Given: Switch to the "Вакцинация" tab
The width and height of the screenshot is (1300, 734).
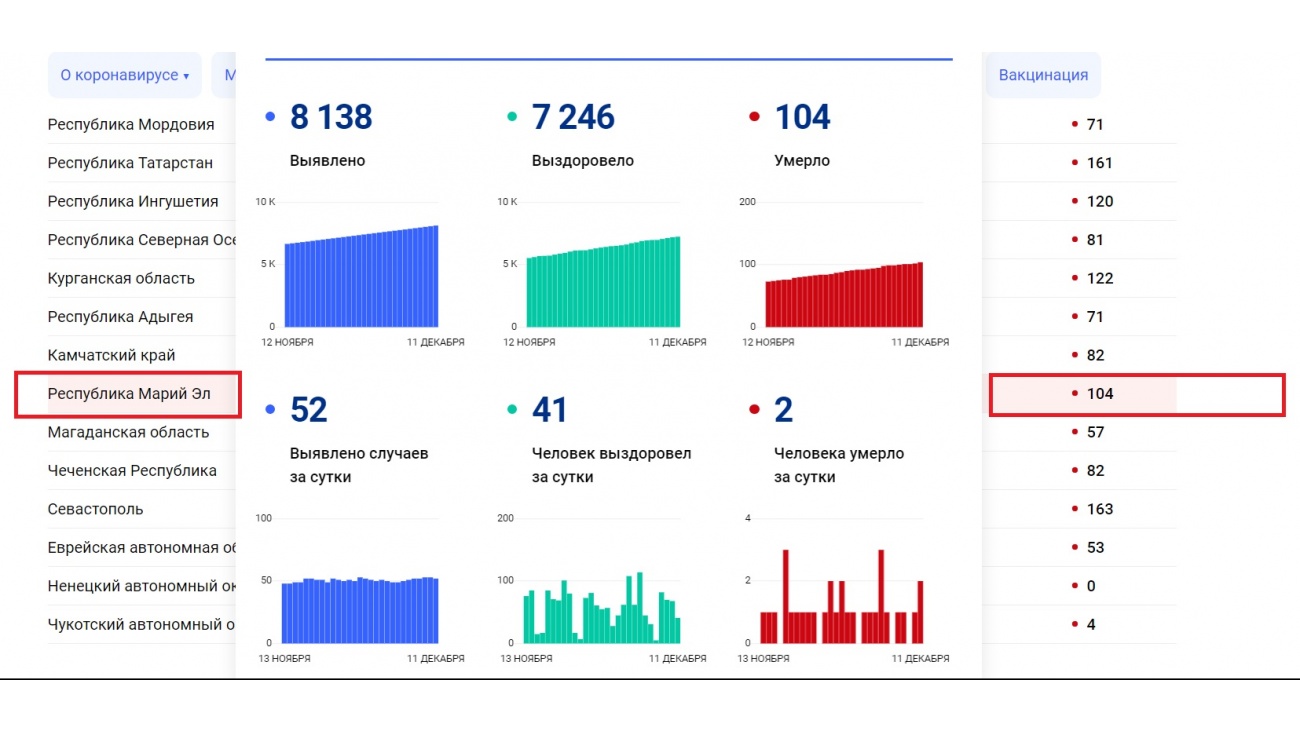Looking at the screenshot, I should (x=1042, y=75).
